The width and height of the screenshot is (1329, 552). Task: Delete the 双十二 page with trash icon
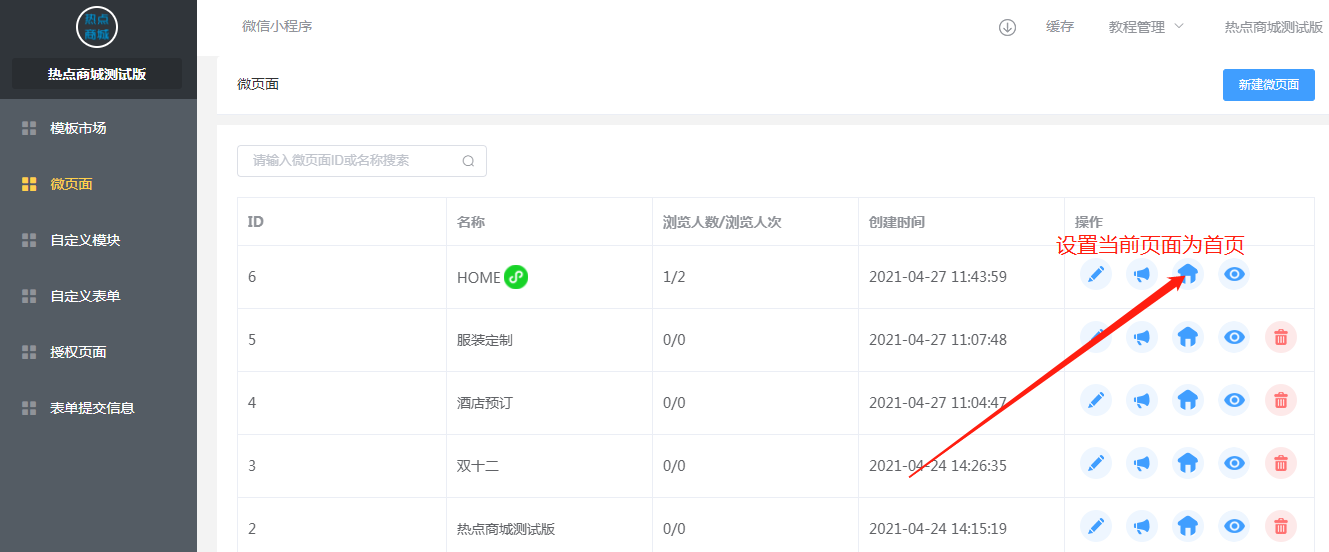point(1281,463)
